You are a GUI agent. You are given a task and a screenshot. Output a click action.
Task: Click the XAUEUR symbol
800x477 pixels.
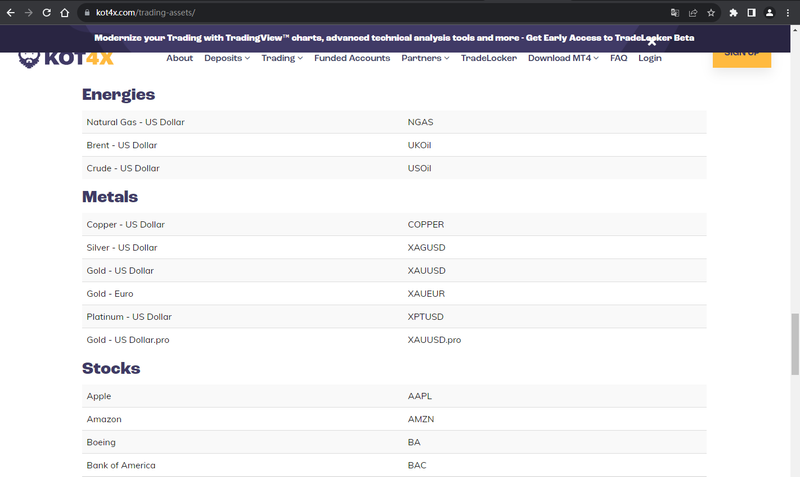(x=426, y=293)
